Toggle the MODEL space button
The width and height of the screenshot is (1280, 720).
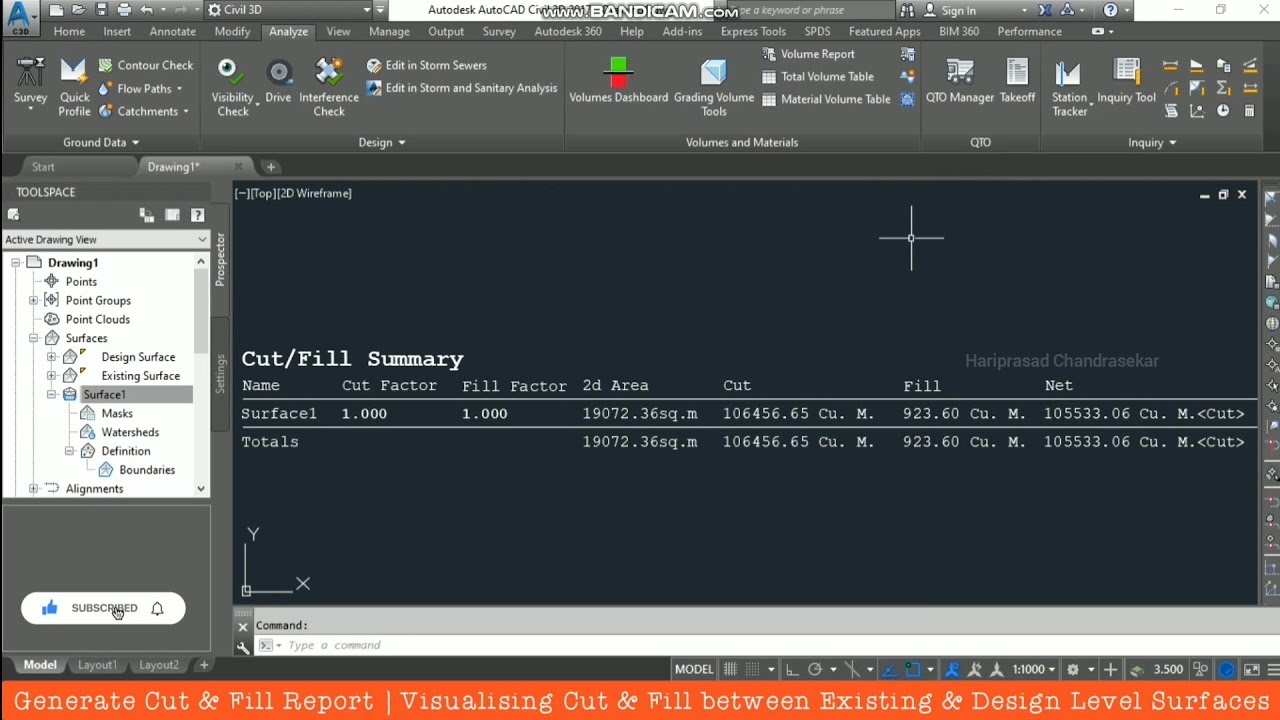tap(694, 669)
